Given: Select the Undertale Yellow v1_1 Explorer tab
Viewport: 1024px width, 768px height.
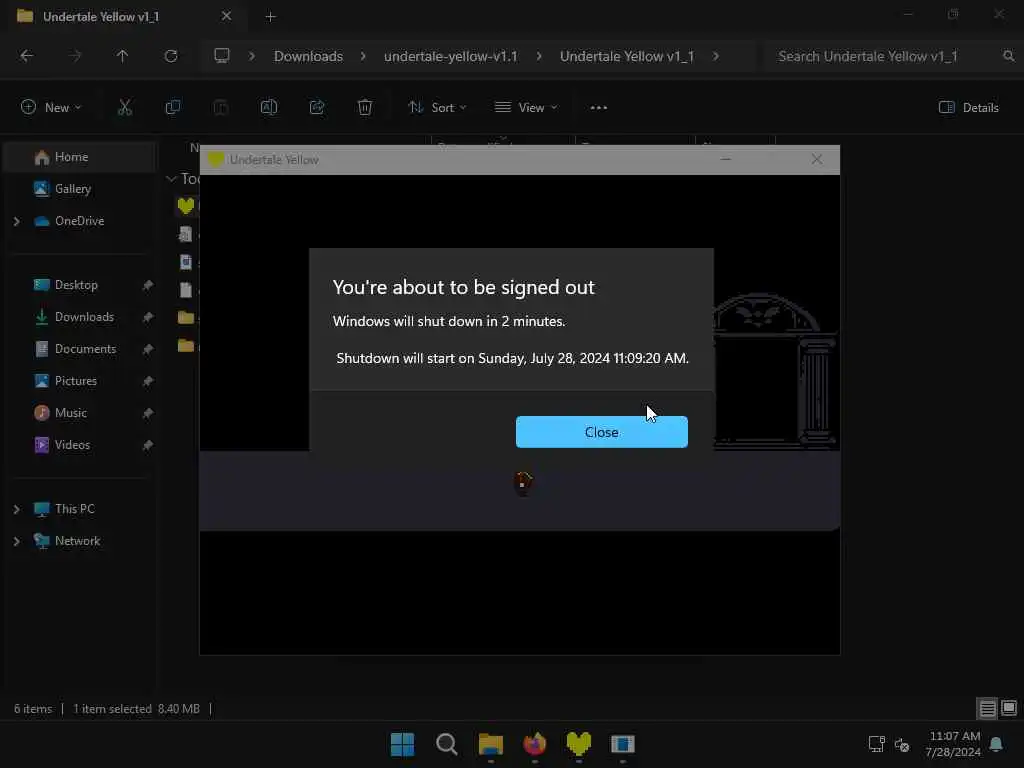Looking at the screenshot, I should (124, 16).
